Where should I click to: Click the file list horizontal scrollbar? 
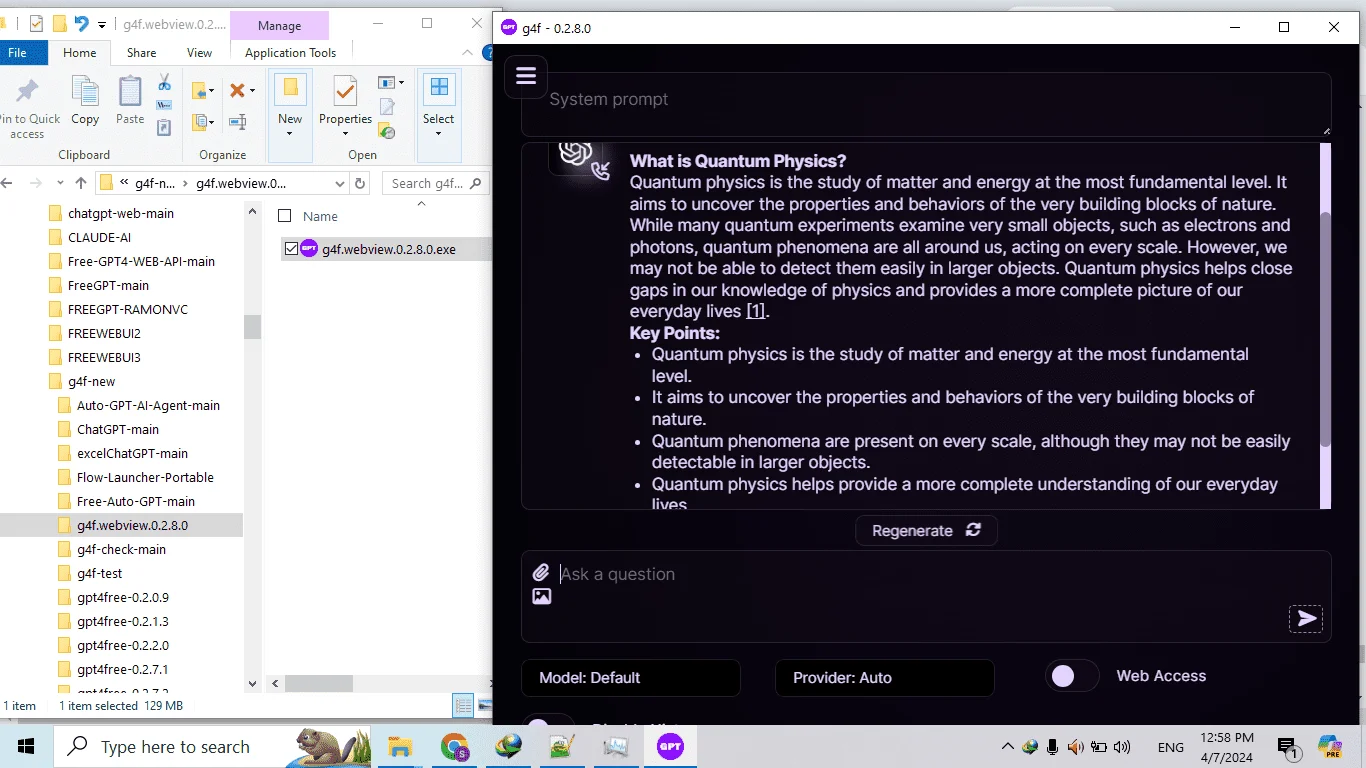(x=318, y=685)
